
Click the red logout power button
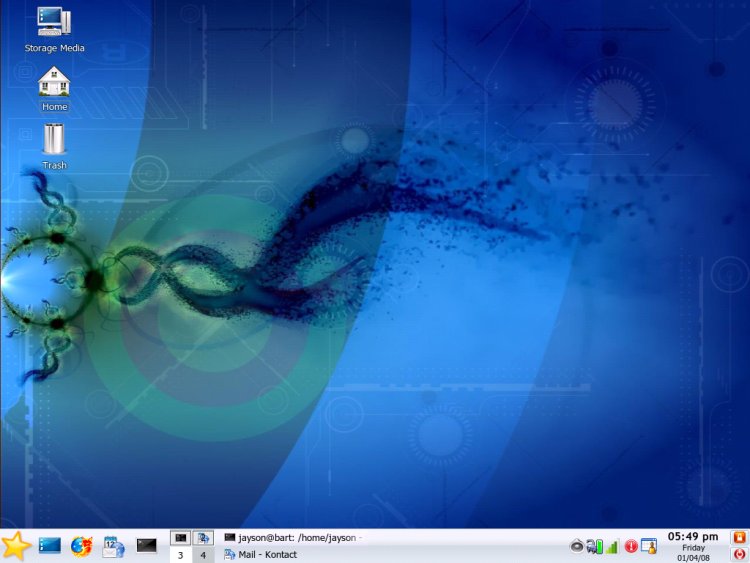[x=739, y=554]
